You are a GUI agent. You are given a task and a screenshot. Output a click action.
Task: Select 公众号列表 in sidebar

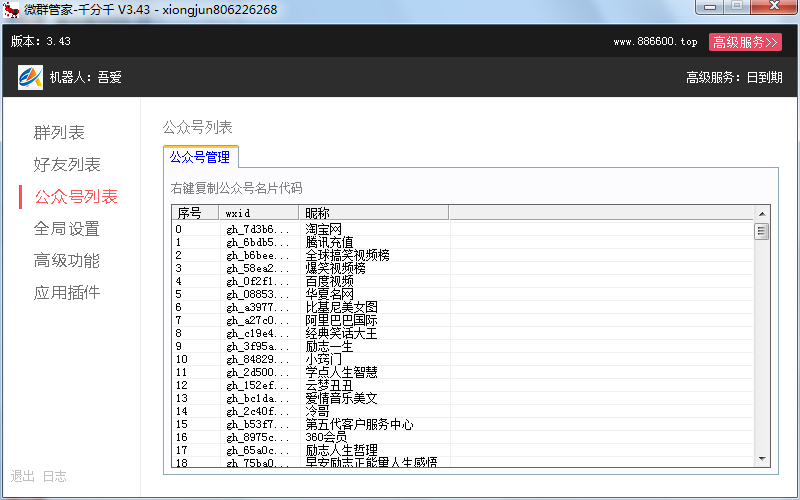[x=76, y=197]
